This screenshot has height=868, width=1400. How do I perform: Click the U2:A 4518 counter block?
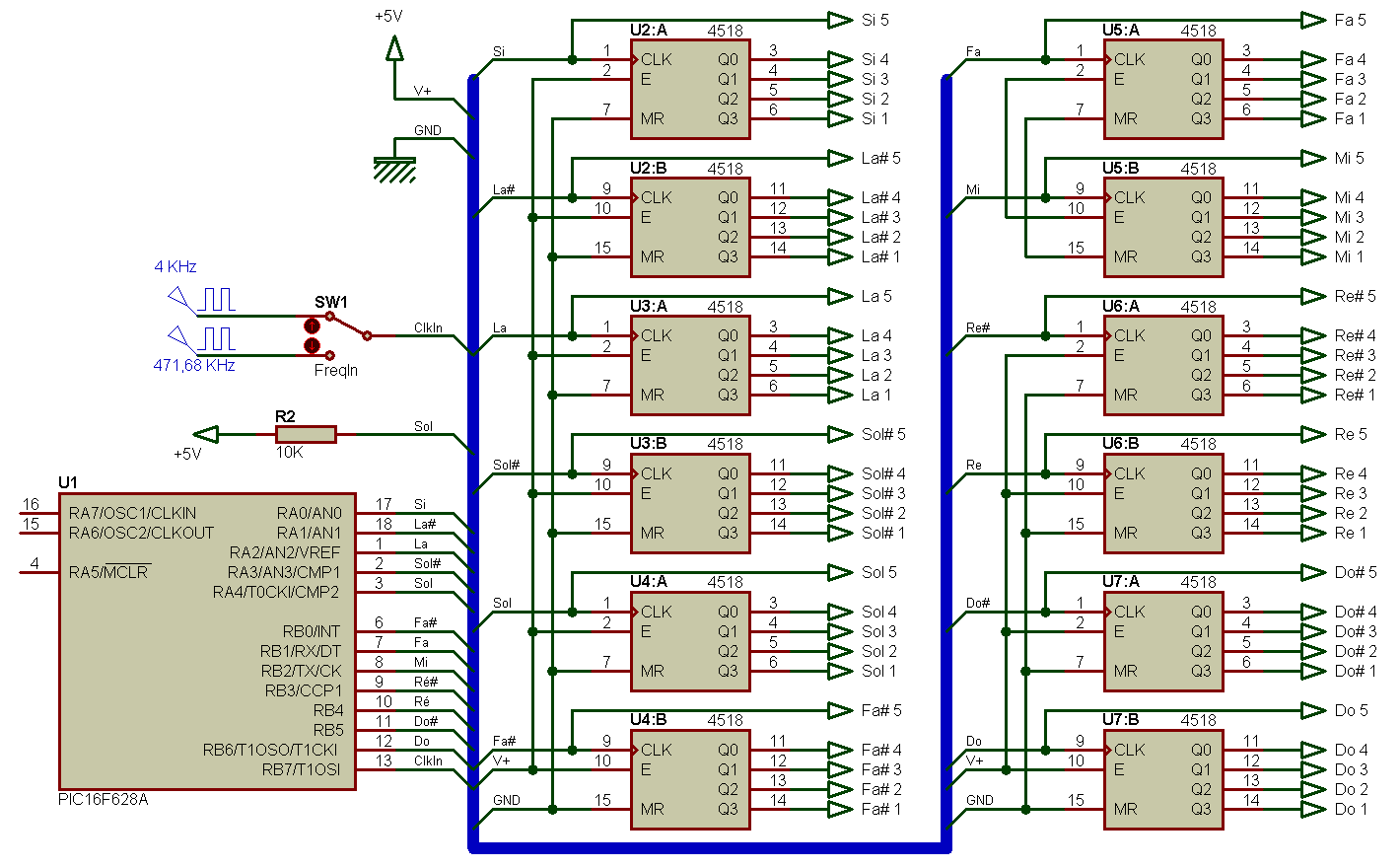pyautogui.click(x=690, y=89)
